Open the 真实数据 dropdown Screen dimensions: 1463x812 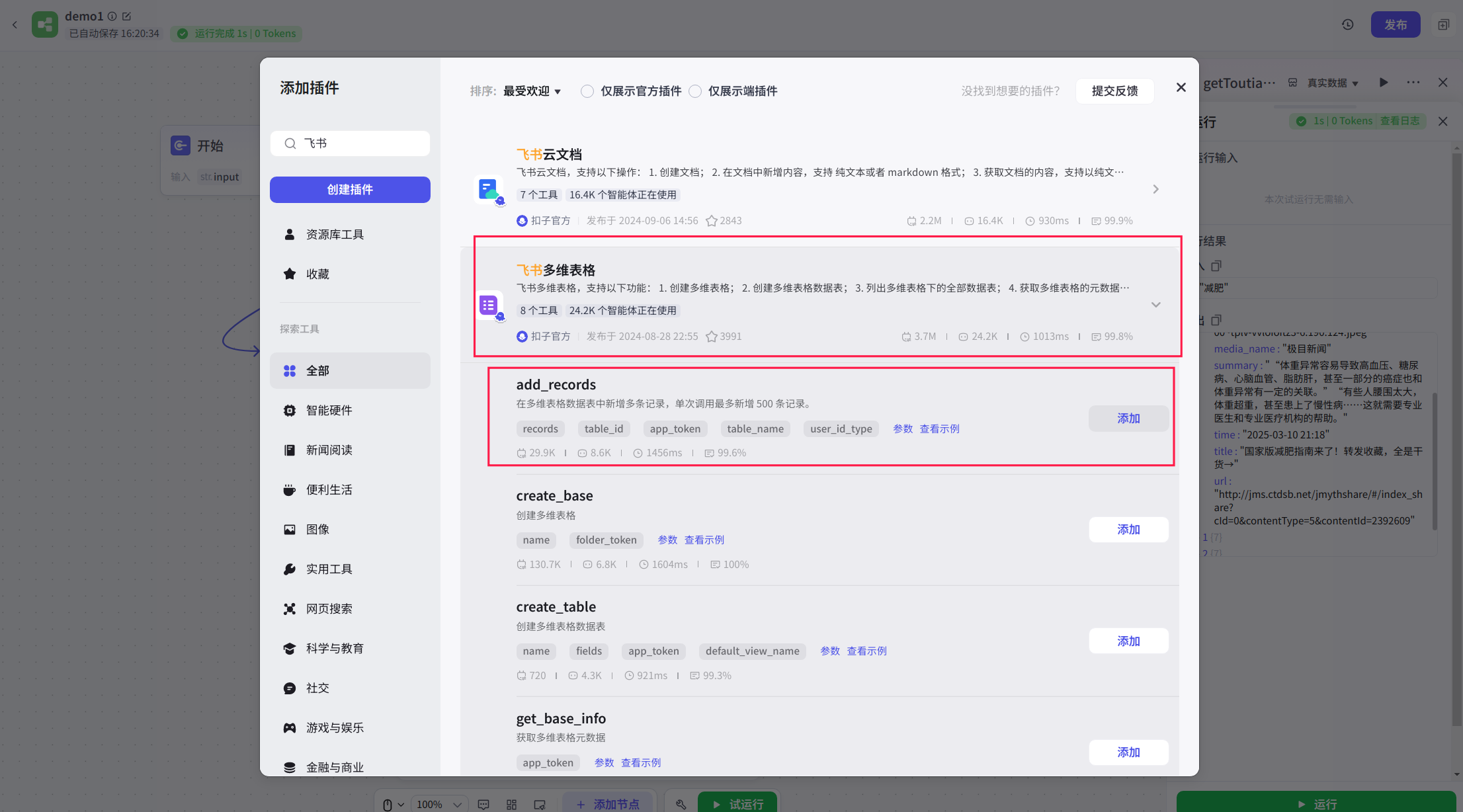1332,83
